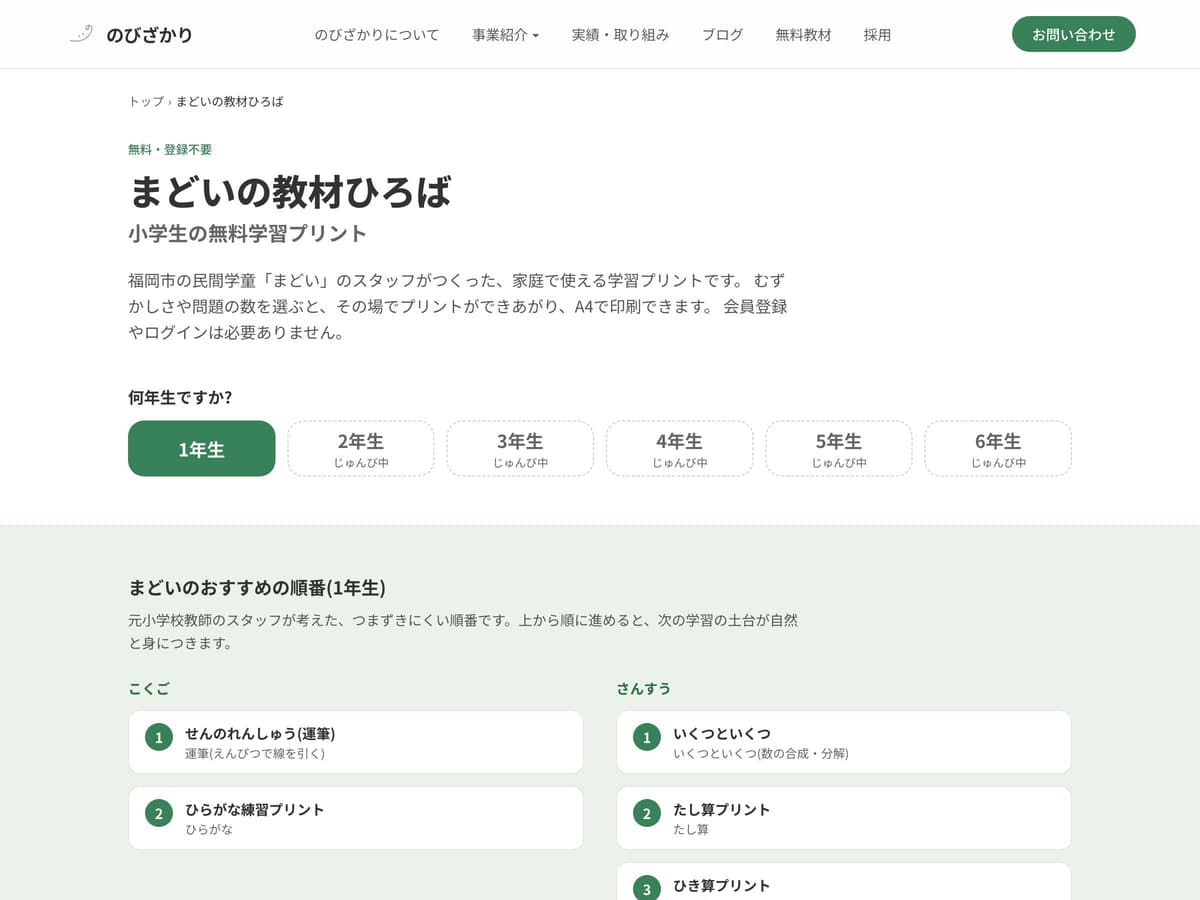Click the 無料・登録不要 label
1200x900 pixels.
(170, 149)
